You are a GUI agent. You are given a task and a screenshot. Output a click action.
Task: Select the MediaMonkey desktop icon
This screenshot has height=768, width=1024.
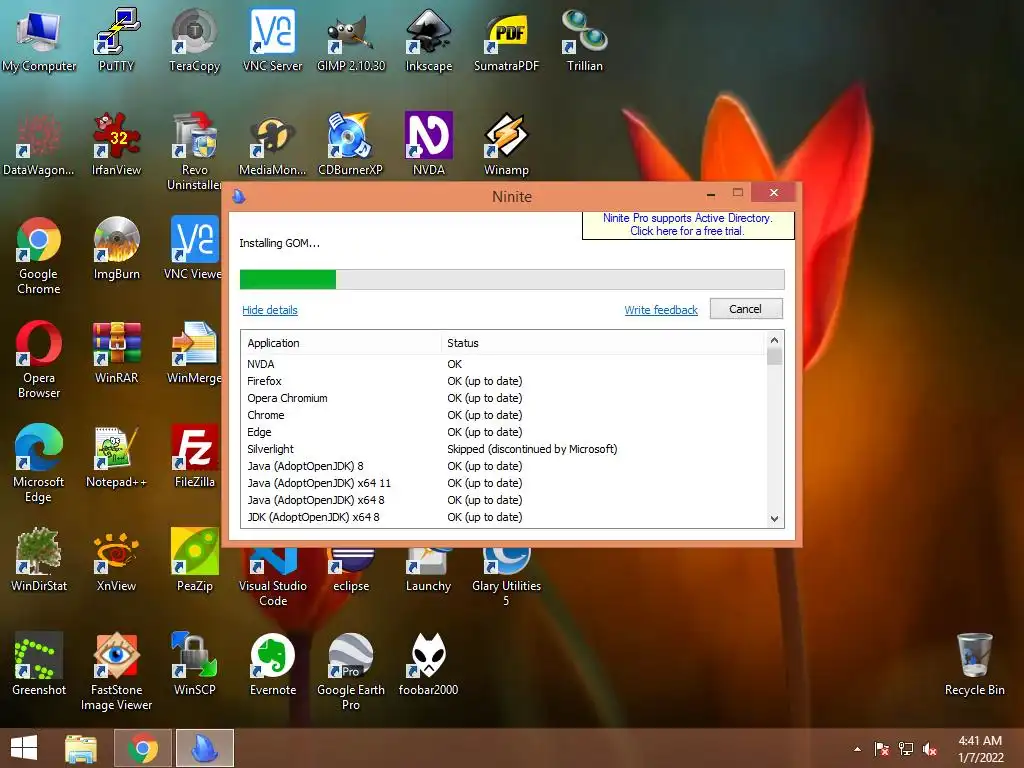pos(272,144)
